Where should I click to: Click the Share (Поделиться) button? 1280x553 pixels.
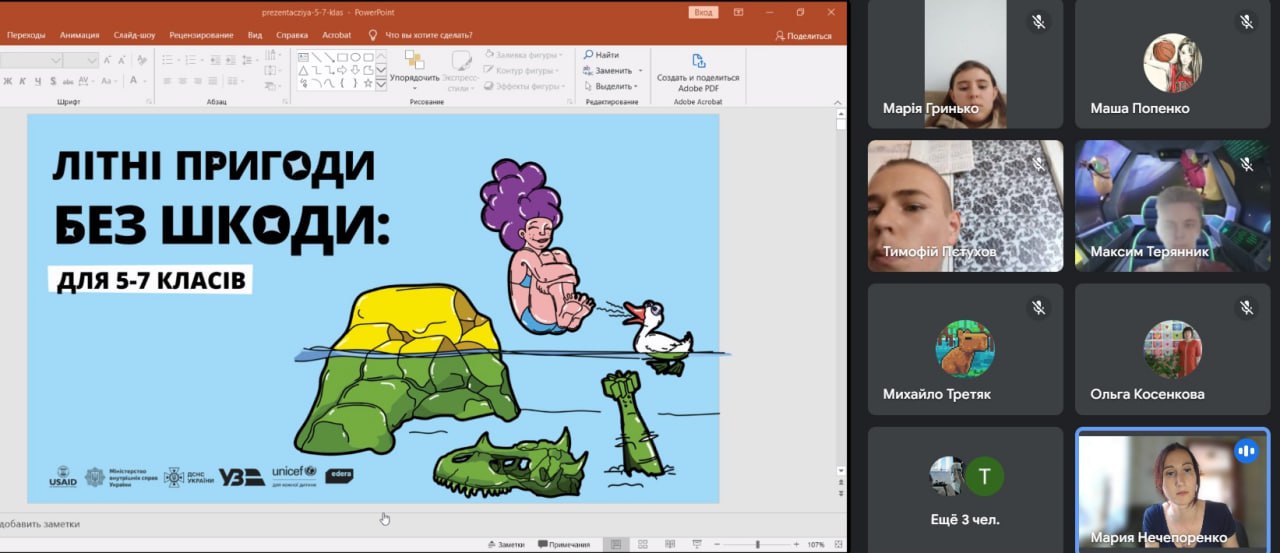[803, 35]
